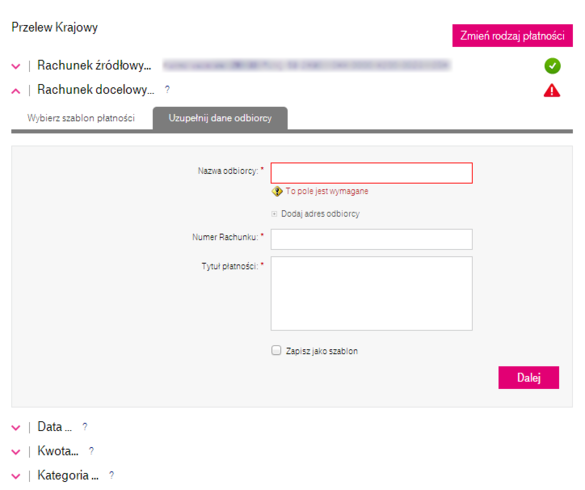Open help question mark next to Data

pos(85,427)
